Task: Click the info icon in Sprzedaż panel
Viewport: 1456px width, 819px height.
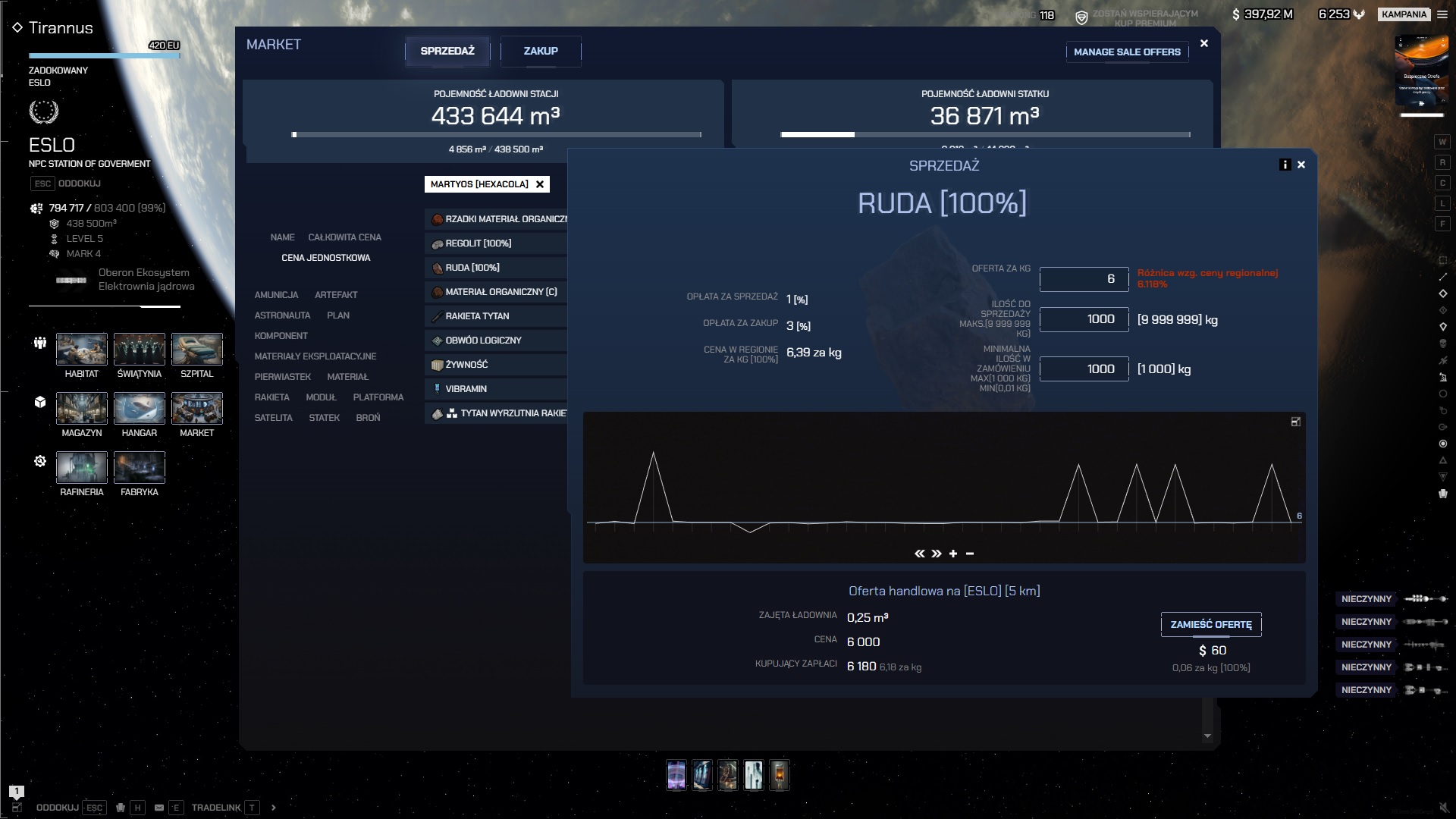Action: pos(1285,165)
